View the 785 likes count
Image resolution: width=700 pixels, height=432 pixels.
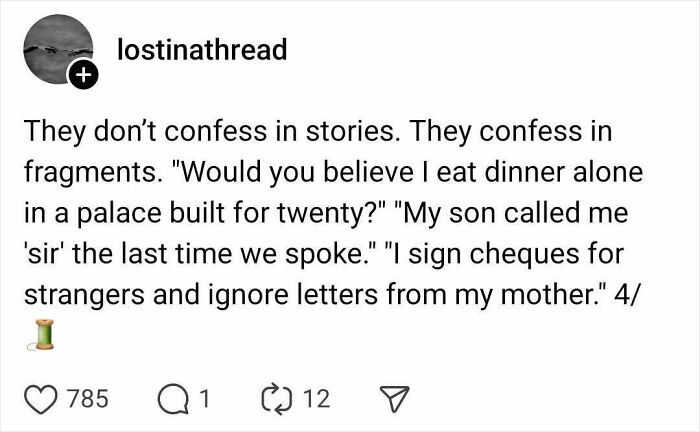pyautogui.click(x=90, y=398)
